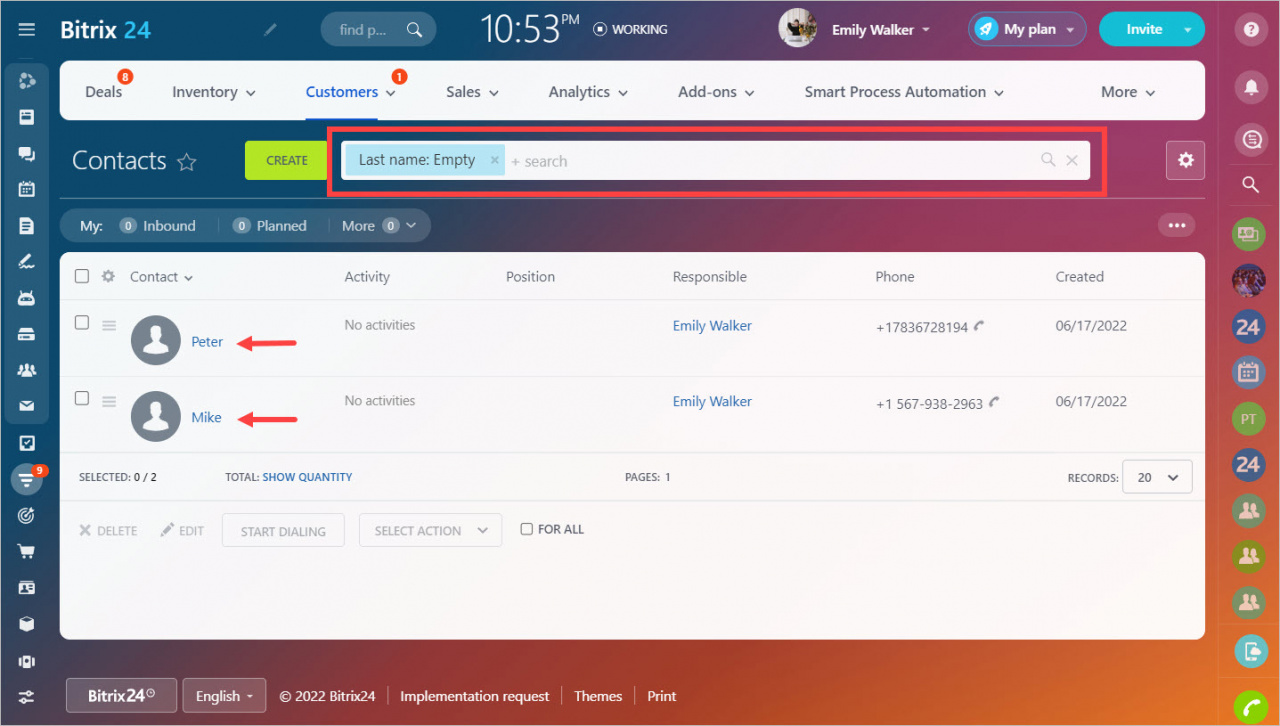1280x726 pixels.
Task: Open the notifications bell icon
Action: [1250, 86]
